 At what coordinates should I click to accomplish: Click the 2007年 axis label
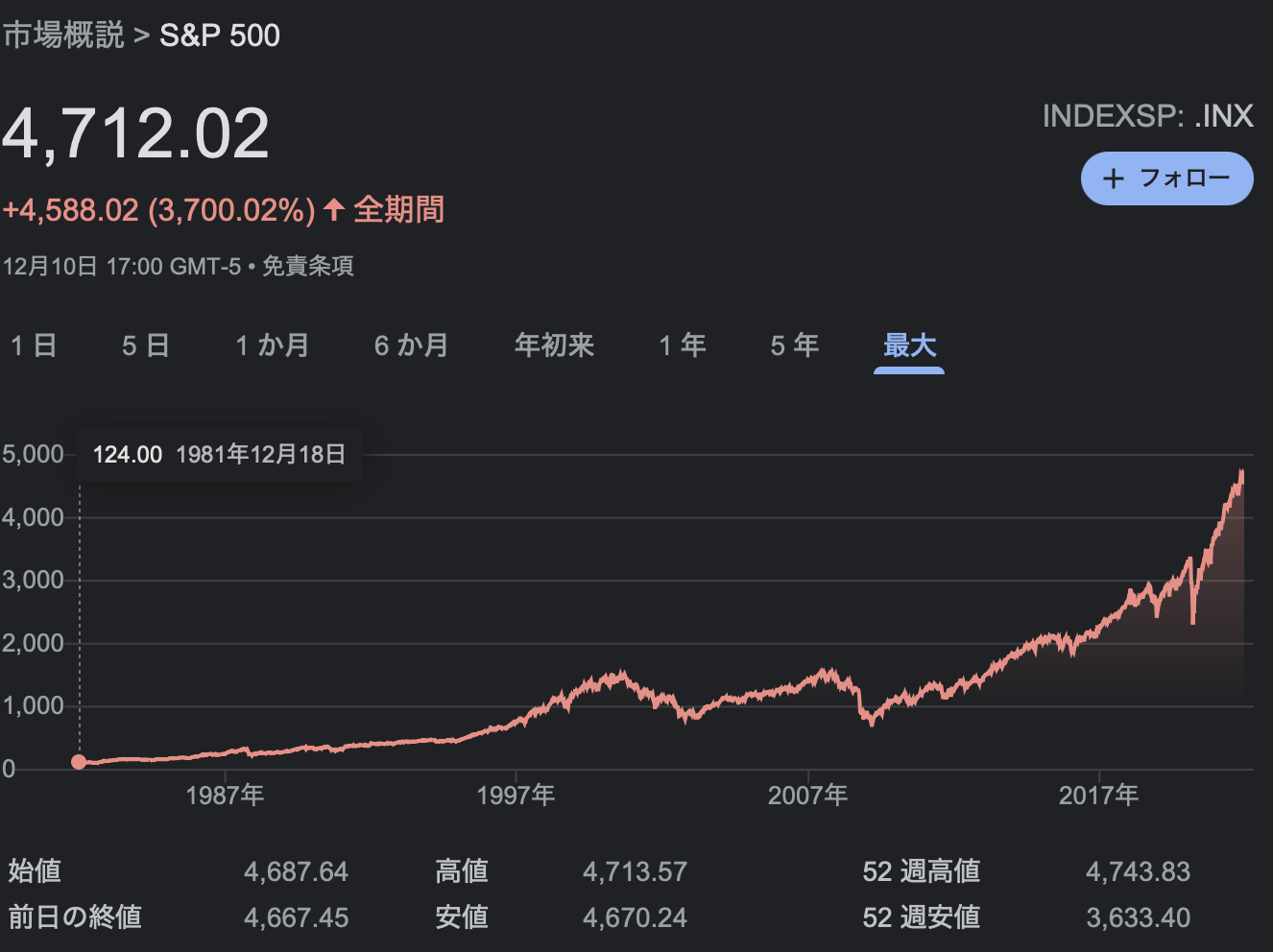(x=807, y=795)
